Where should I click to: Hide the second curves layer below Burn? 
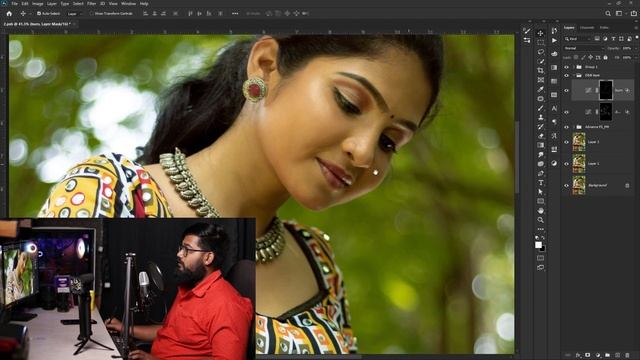[x=566, y=112]
